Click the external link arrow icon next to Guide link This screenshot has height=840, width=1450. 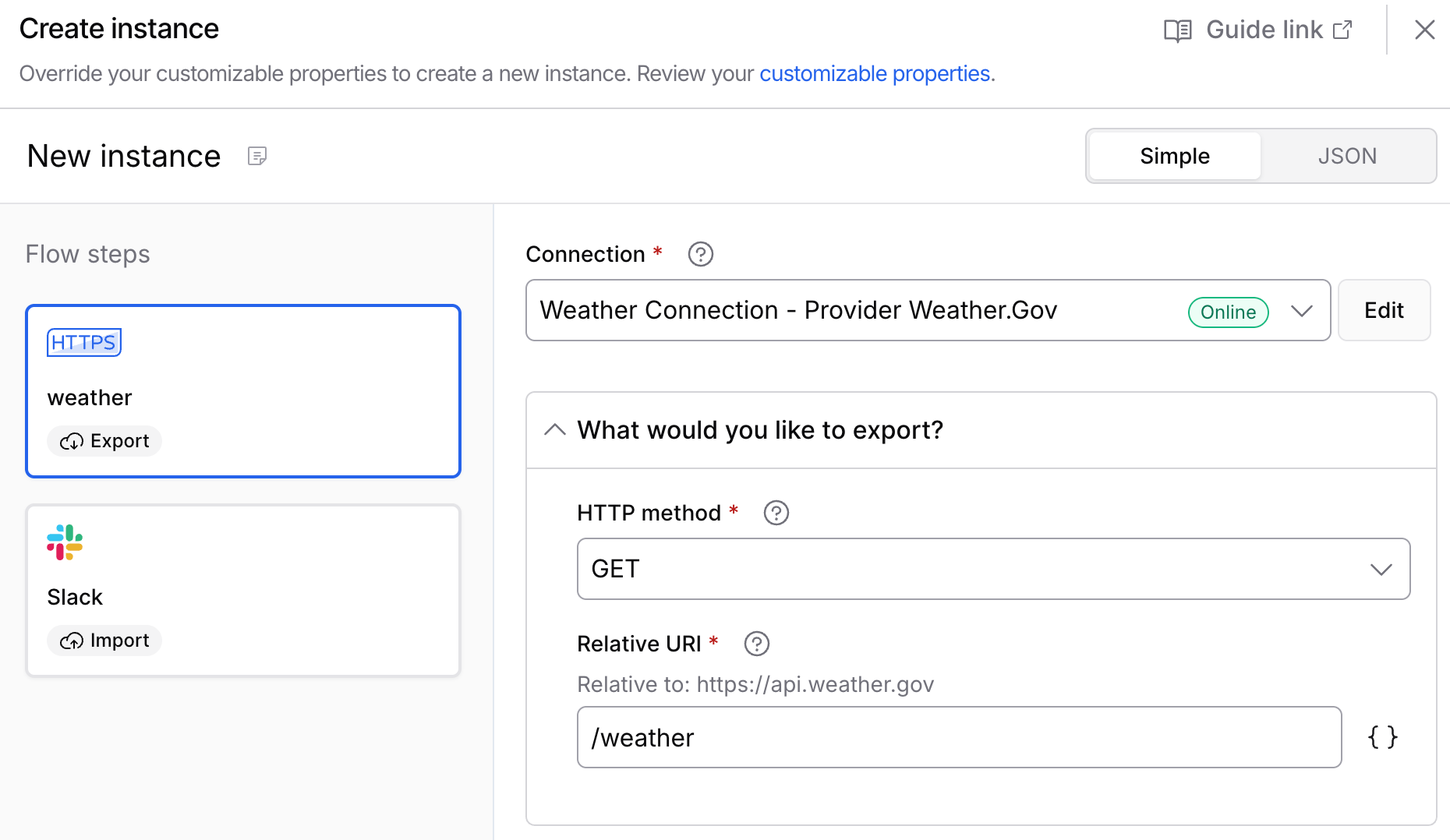point(1342,30)
